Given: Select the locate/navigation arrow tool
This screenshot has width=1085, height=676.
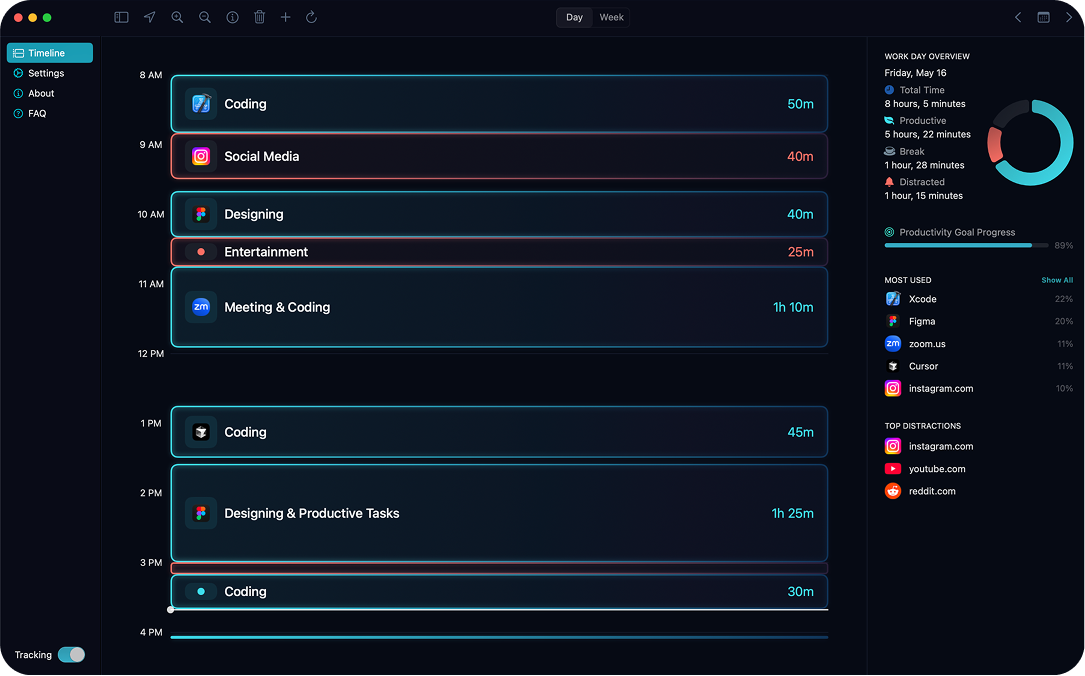Looking at the screenshot, I should click(x=148, y=17).
